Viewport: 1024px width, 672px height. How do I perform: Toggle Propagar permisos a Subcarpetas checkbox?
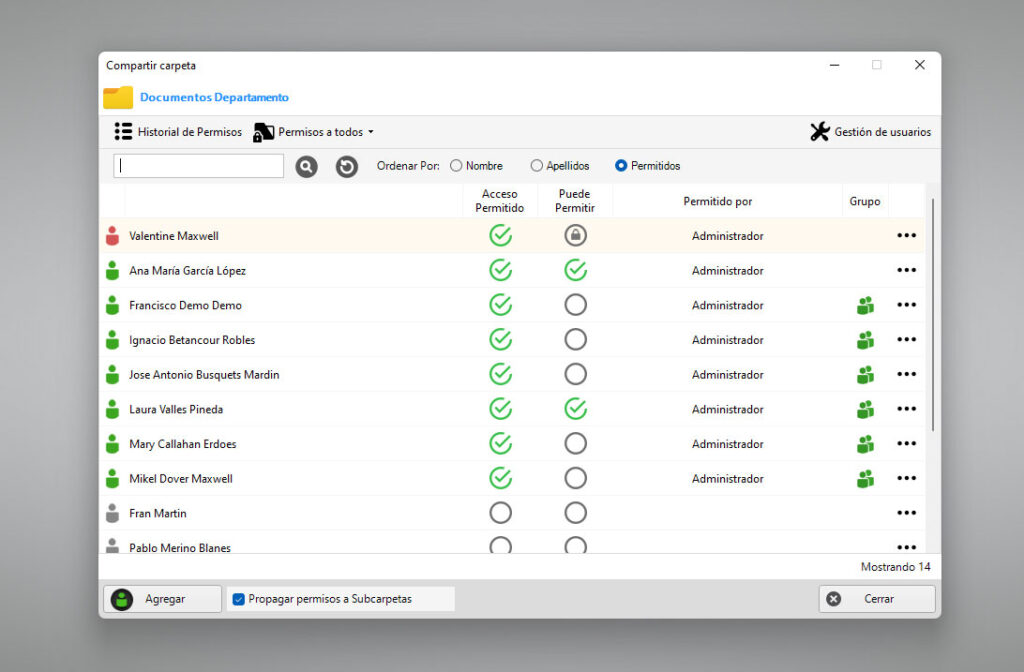(238, 599)
